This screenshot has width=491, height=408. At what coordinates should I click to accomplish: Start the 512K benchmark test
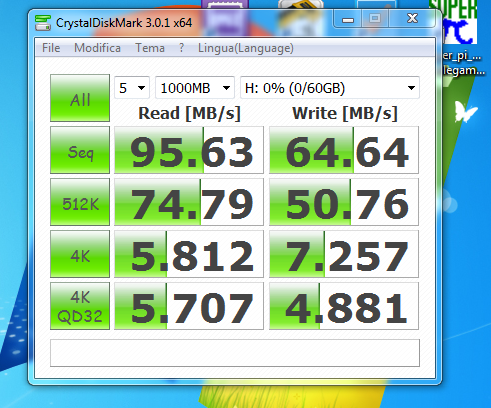(80, 202)
